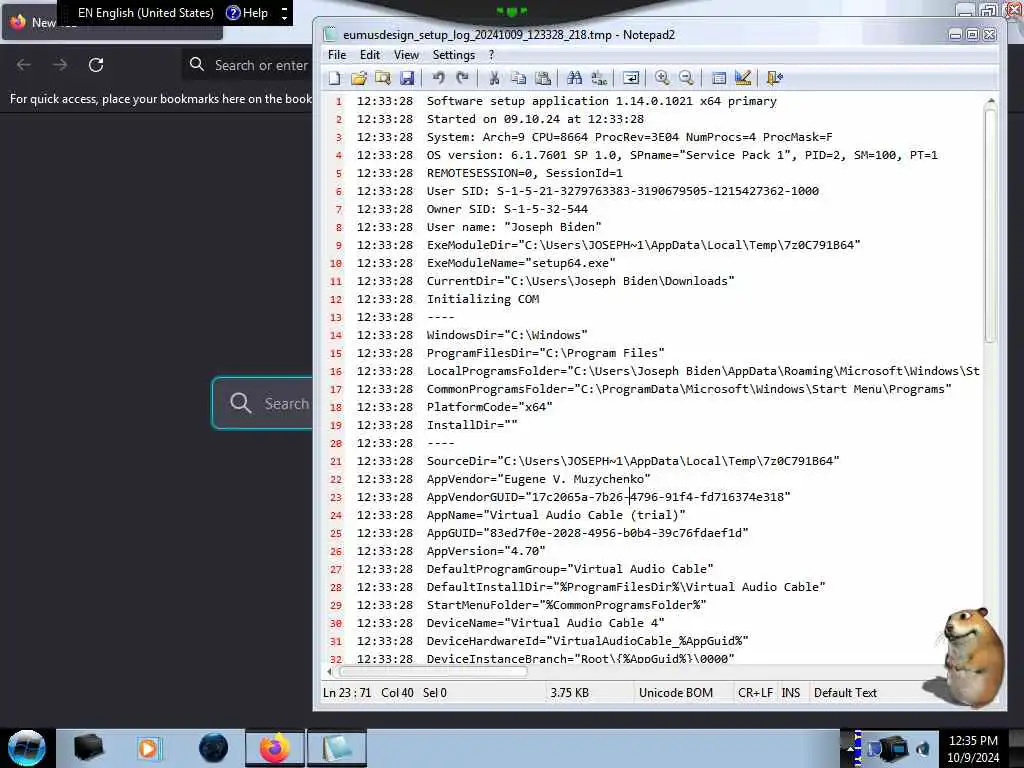Click CR+LF line ending in status bar
Screen dimensions: 1024x768
[755, 693]
